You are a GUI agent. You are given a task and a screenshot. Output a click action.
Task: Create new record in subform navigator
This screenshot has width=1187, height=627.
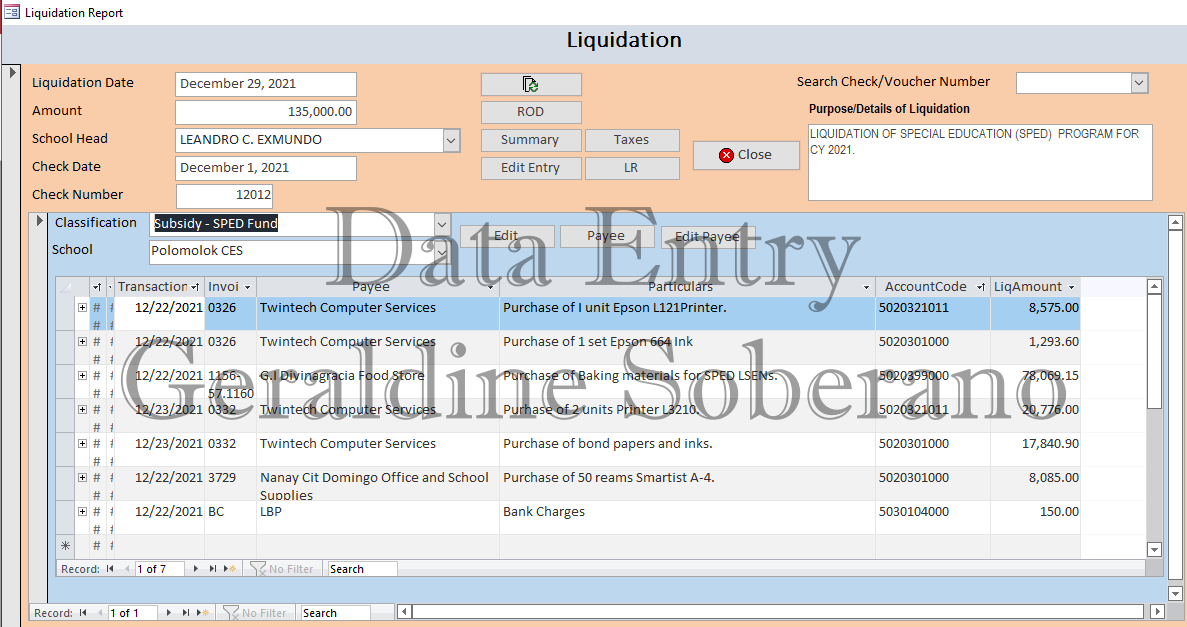pos(231,569)
